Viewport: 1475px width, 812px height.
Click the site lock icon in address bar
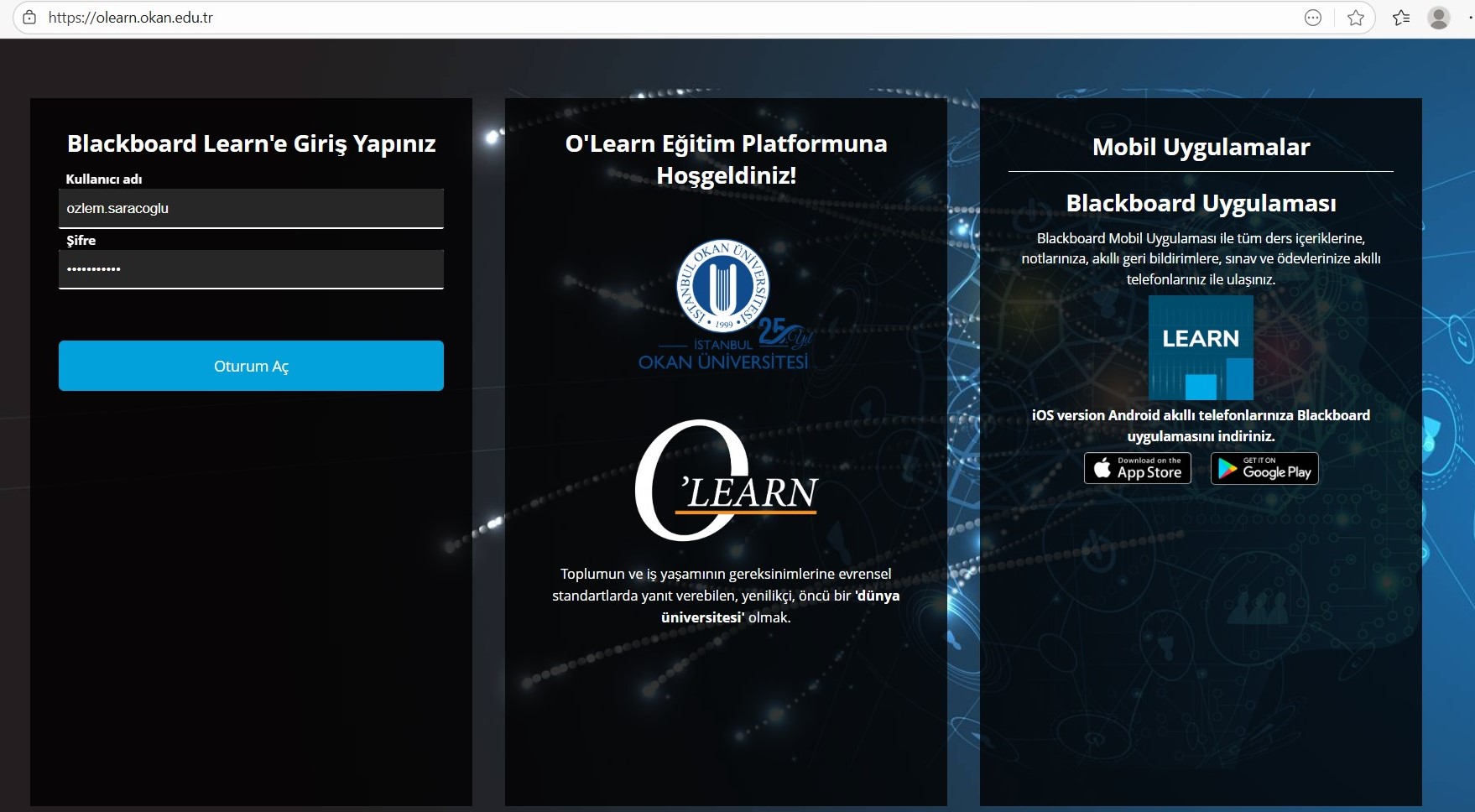tap(29, 18)
